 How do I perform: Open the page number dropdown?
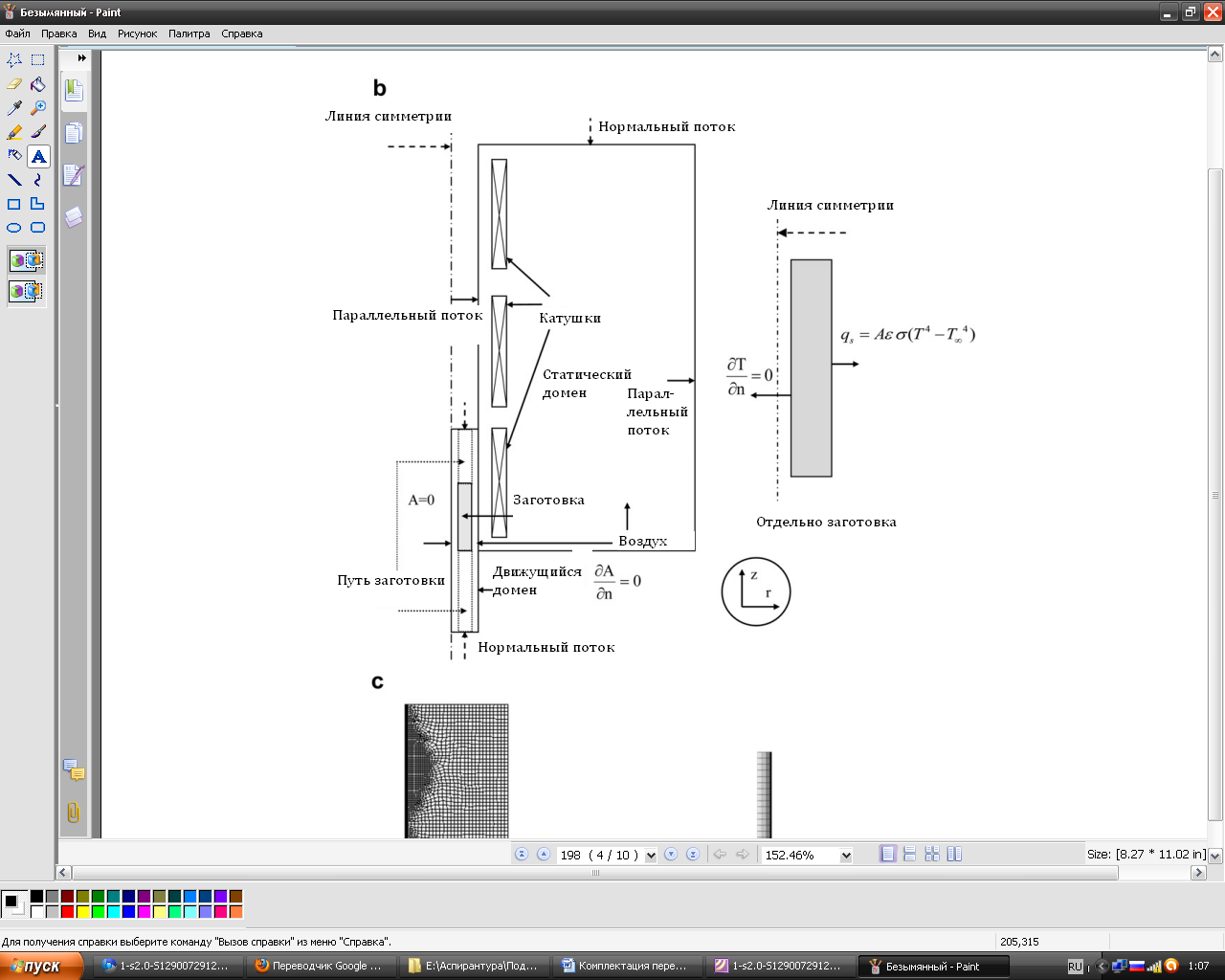[x=651, y=856]
